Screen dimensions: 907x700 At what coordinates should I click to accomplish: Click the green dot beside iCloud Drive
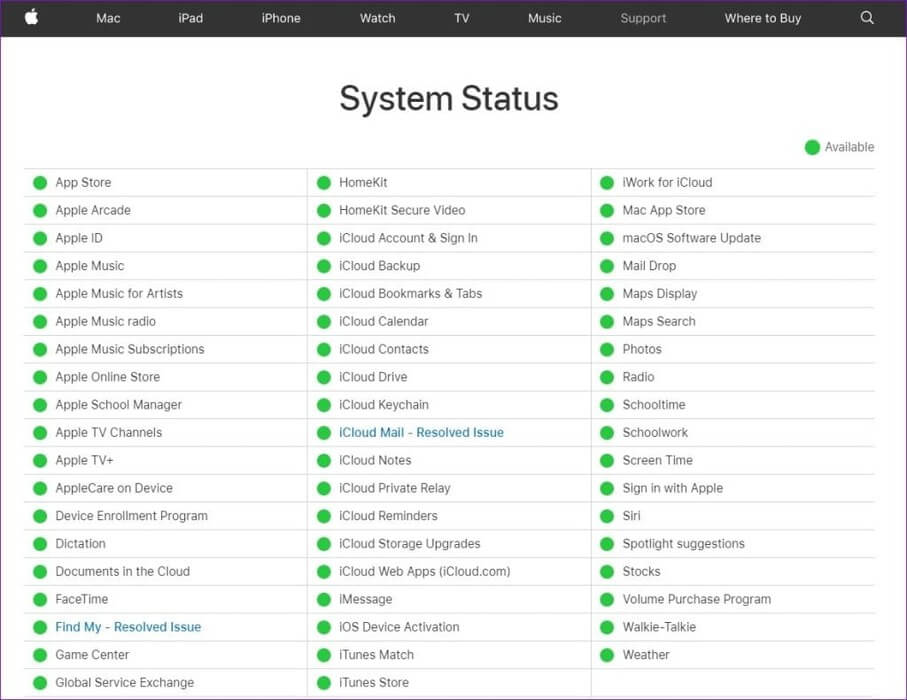(x=324, y=377)
